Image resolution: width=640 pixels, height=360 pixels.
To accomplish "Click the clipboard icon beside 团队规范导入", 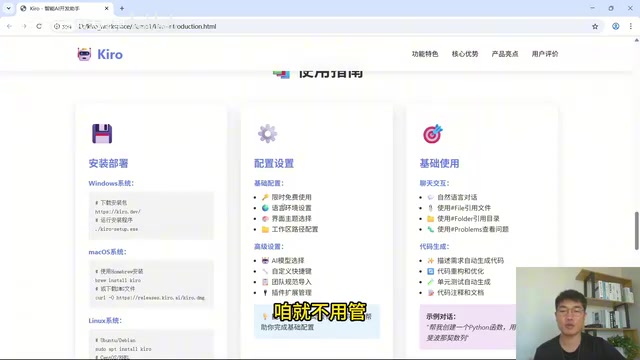I will [265, 282].
